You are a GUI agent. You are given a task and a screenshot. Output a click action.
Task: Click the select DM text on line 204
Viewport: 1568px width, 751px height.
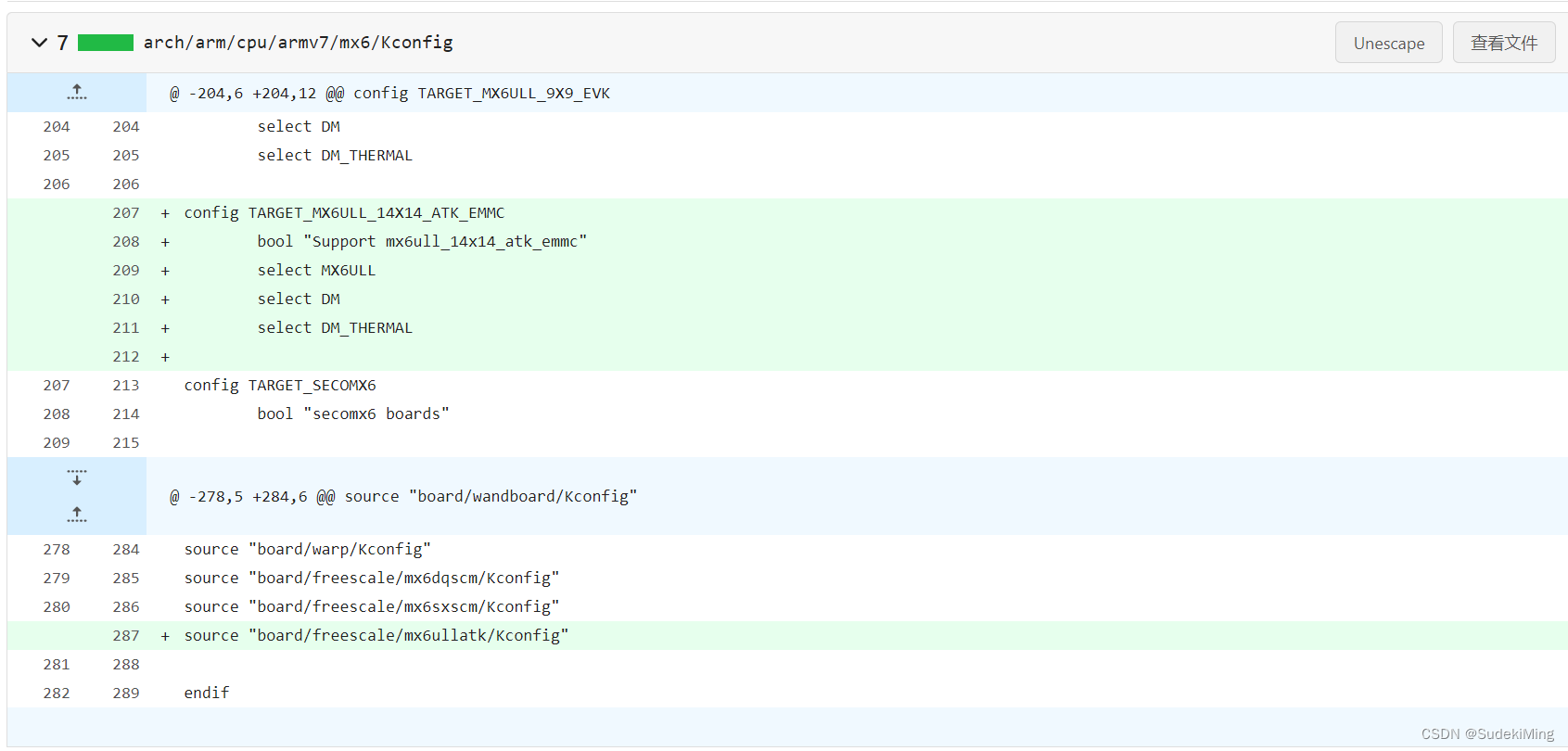[299, 126]
